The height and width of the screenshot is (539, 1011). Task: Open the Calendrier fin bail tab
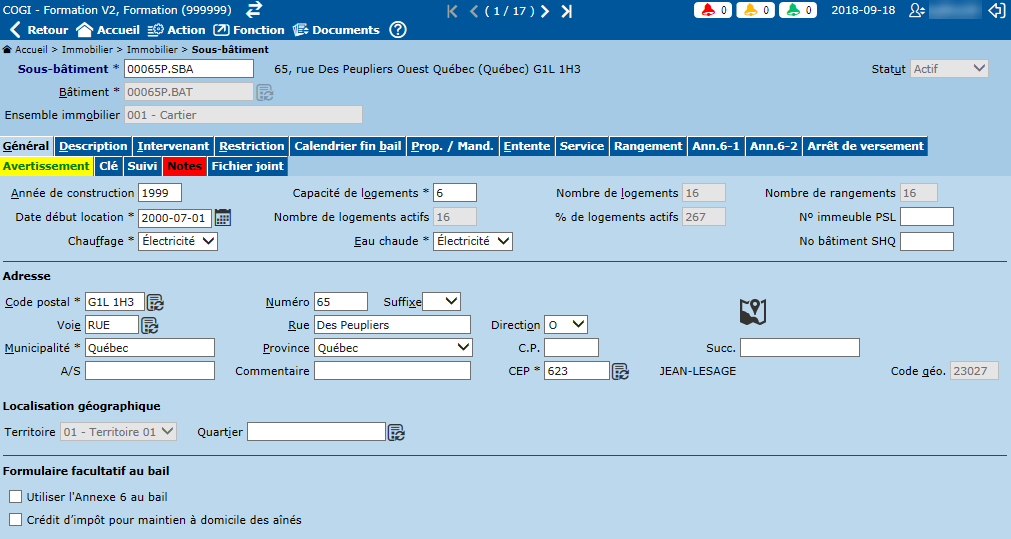(348, 146)
